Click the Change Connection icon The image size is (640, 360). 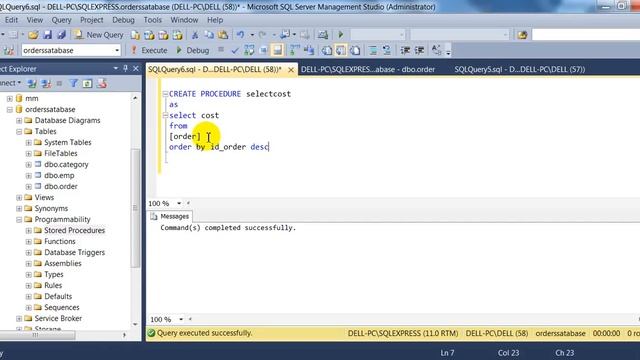tap(9, 51)
